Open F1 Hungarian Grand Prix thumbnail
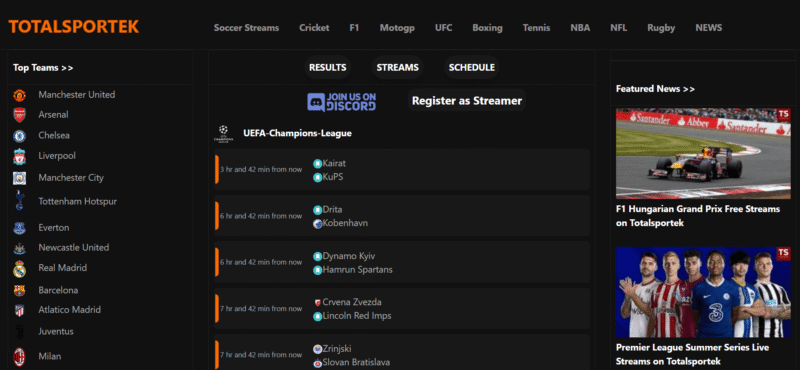The width and height of the screenshot is (800, 370). click(x=703, y=154)
